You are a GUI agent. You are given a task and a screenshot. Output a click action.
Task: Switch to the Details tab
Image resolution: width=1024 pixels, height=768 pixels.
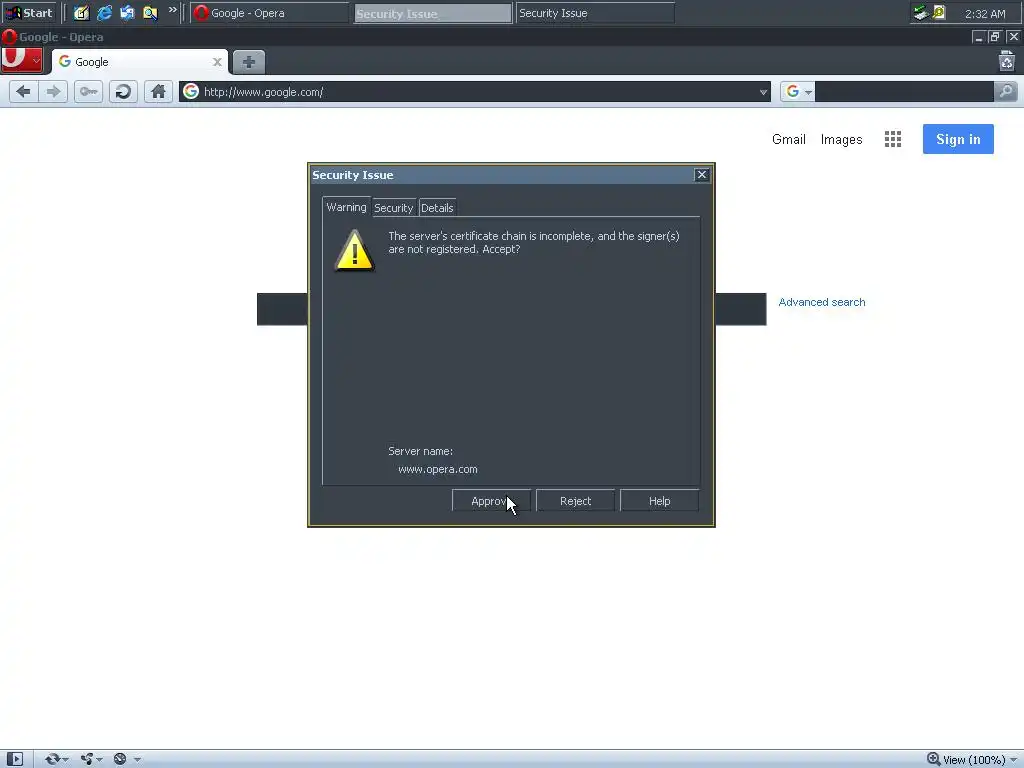click(x=437, y=208)
